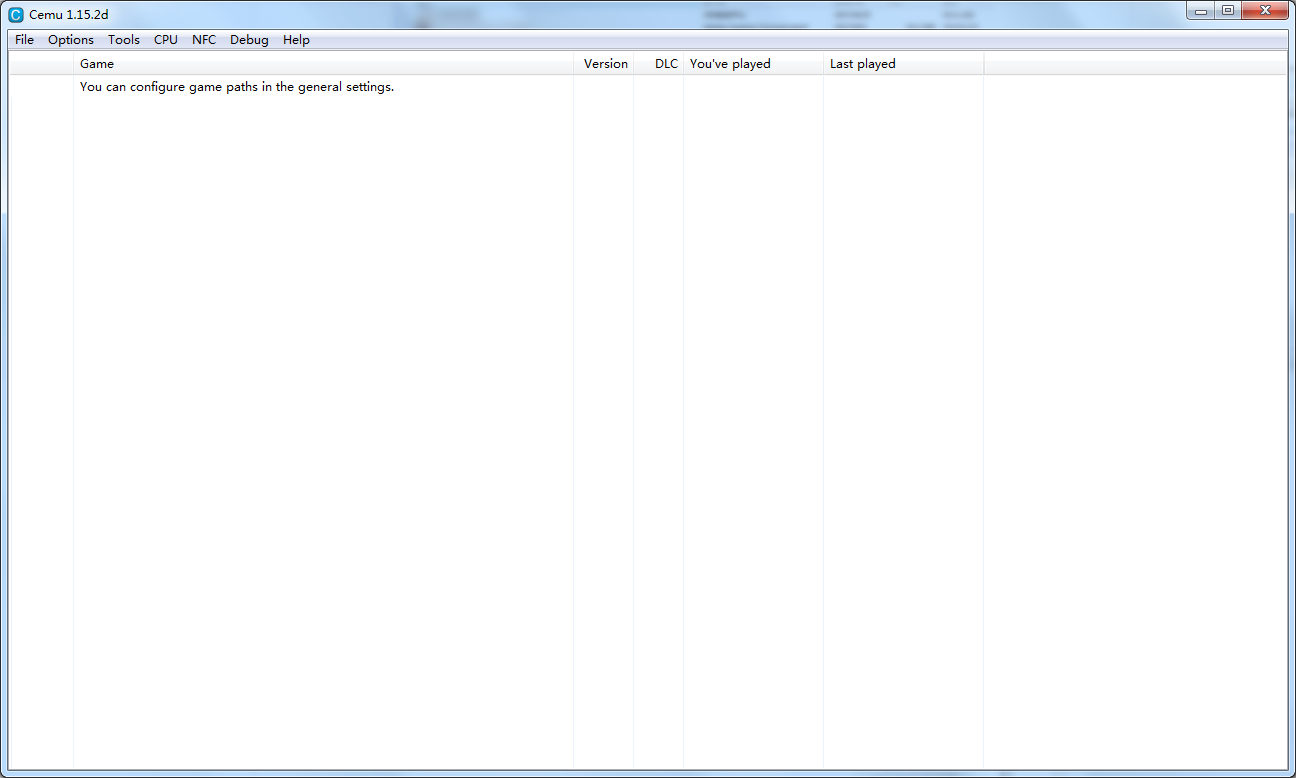Sort by You've played column header
The height and width of the screenshot is (778, 1296).
pos(753,64)
